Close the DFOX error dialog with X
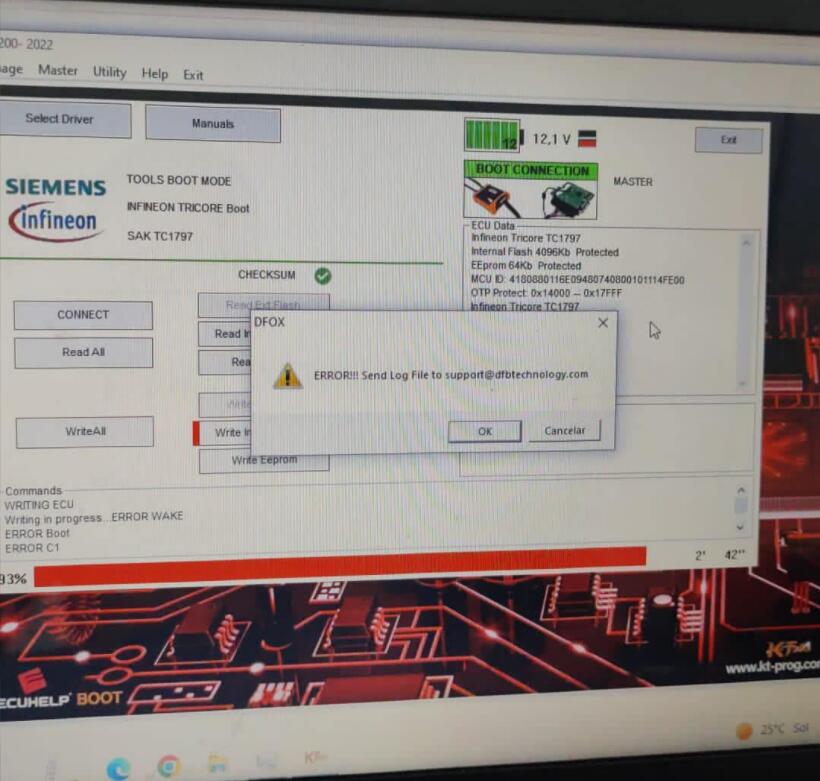Viewport: 820px width, 781px height. point(603,323)
